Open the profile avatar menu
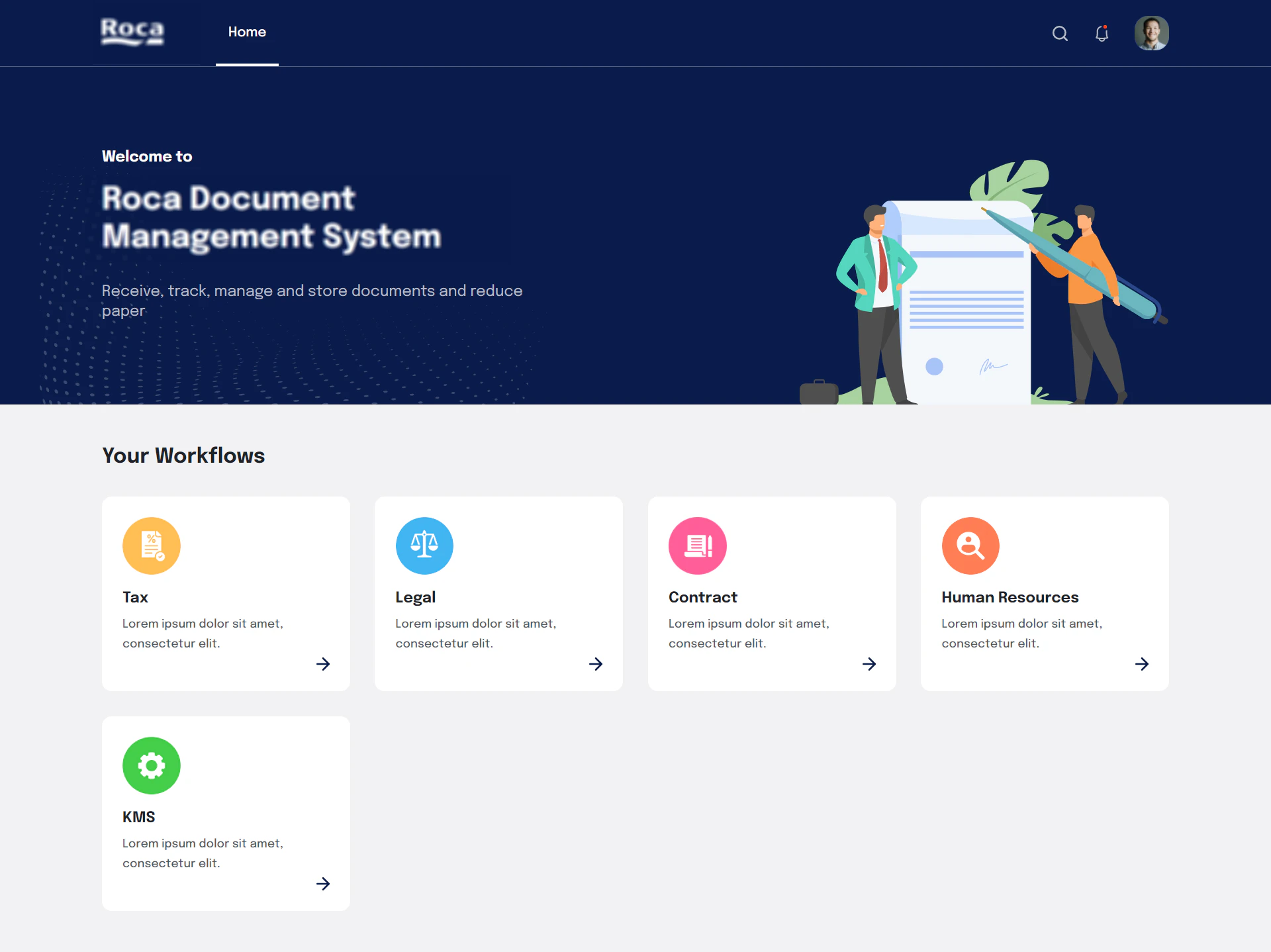 pos(1152,32)
